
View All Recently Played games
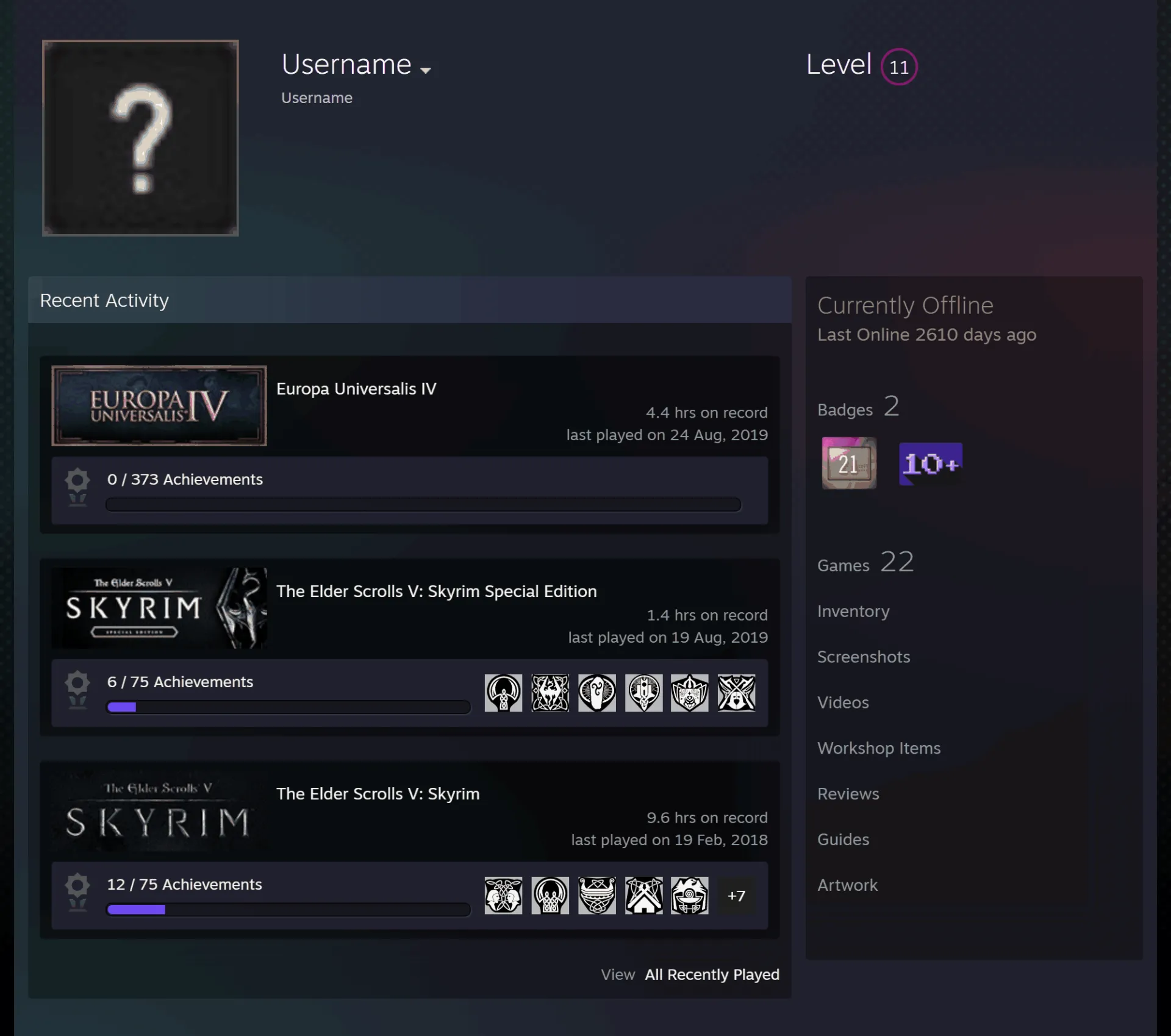pyautogui.click(x=712, y=974)
